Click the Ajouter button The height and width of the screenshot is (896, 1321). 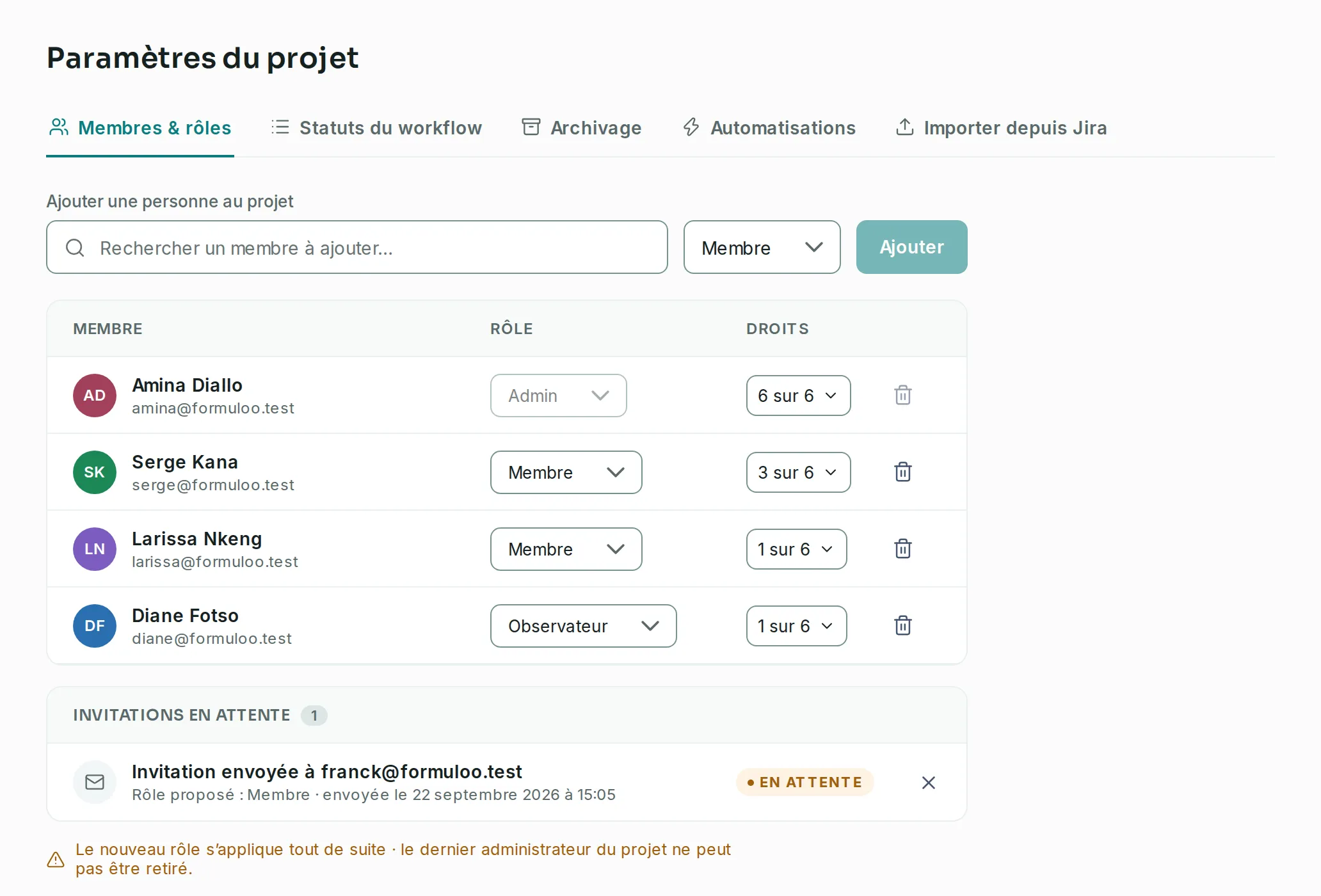(x=911, y=247)
